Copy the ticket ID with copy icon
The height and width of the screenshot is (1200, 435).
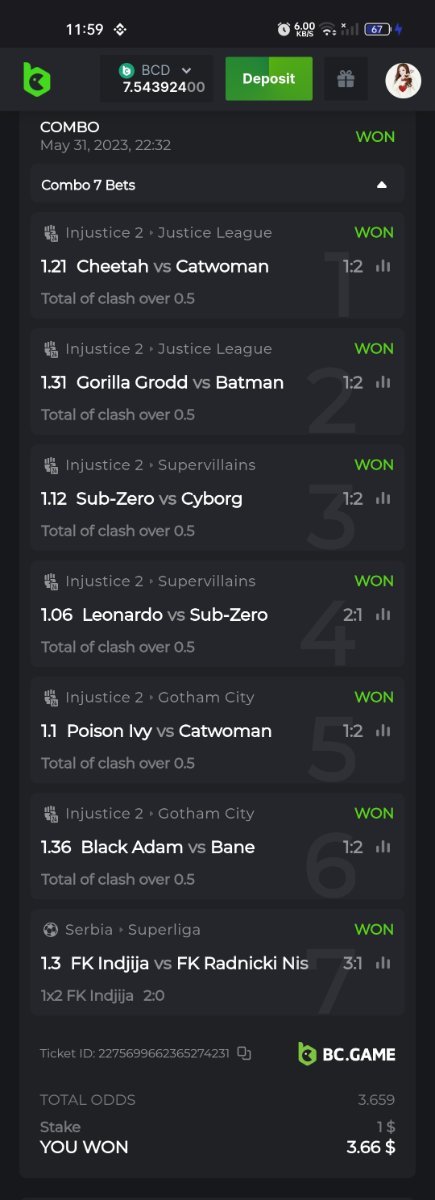click(244, 1053)
